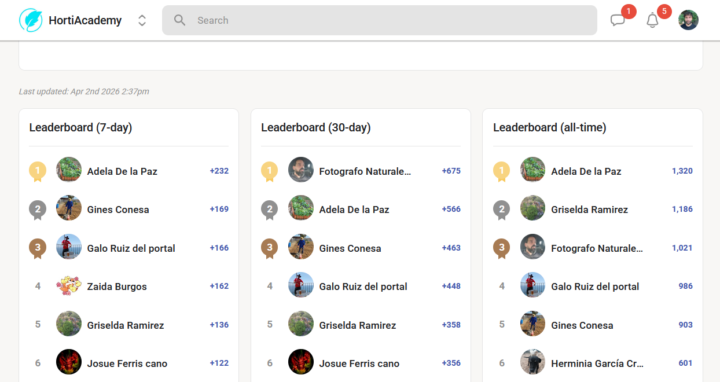
Task: Open Galo Ruiz del portal in 7-day leaderboard
Action: tap(131, 248)
